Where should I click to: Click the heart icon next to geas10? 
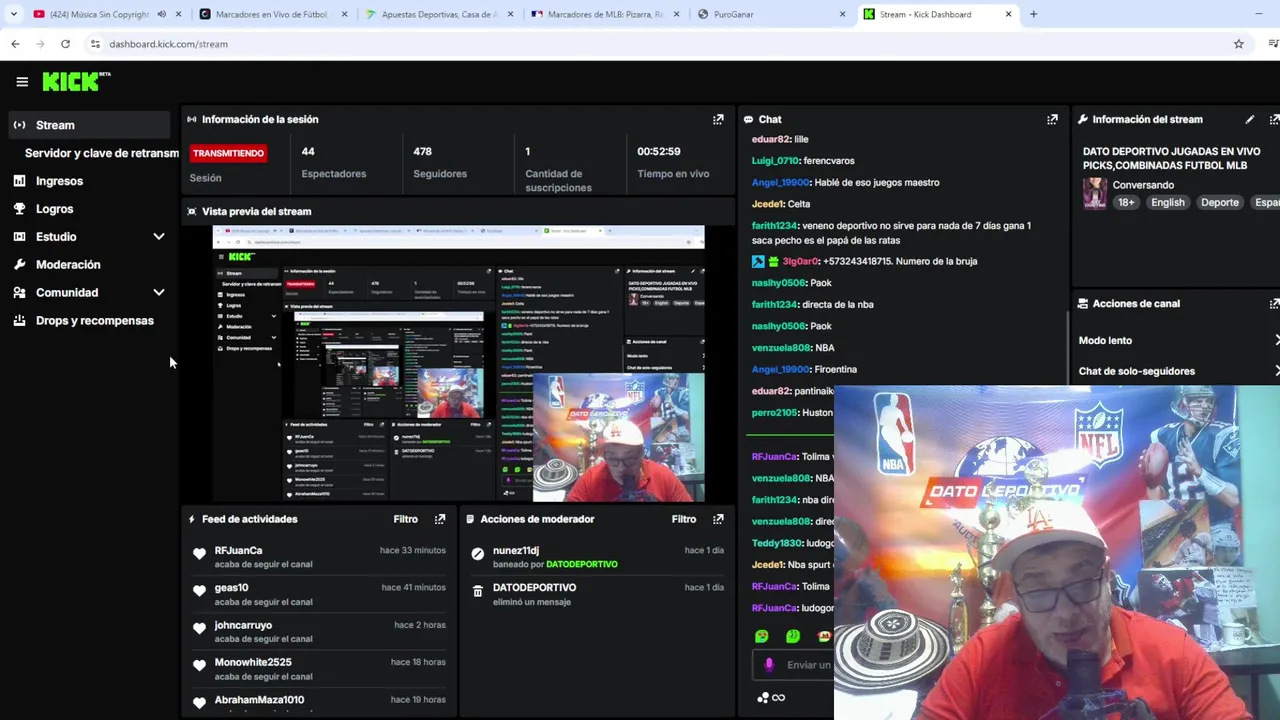[x=199, y=591]
